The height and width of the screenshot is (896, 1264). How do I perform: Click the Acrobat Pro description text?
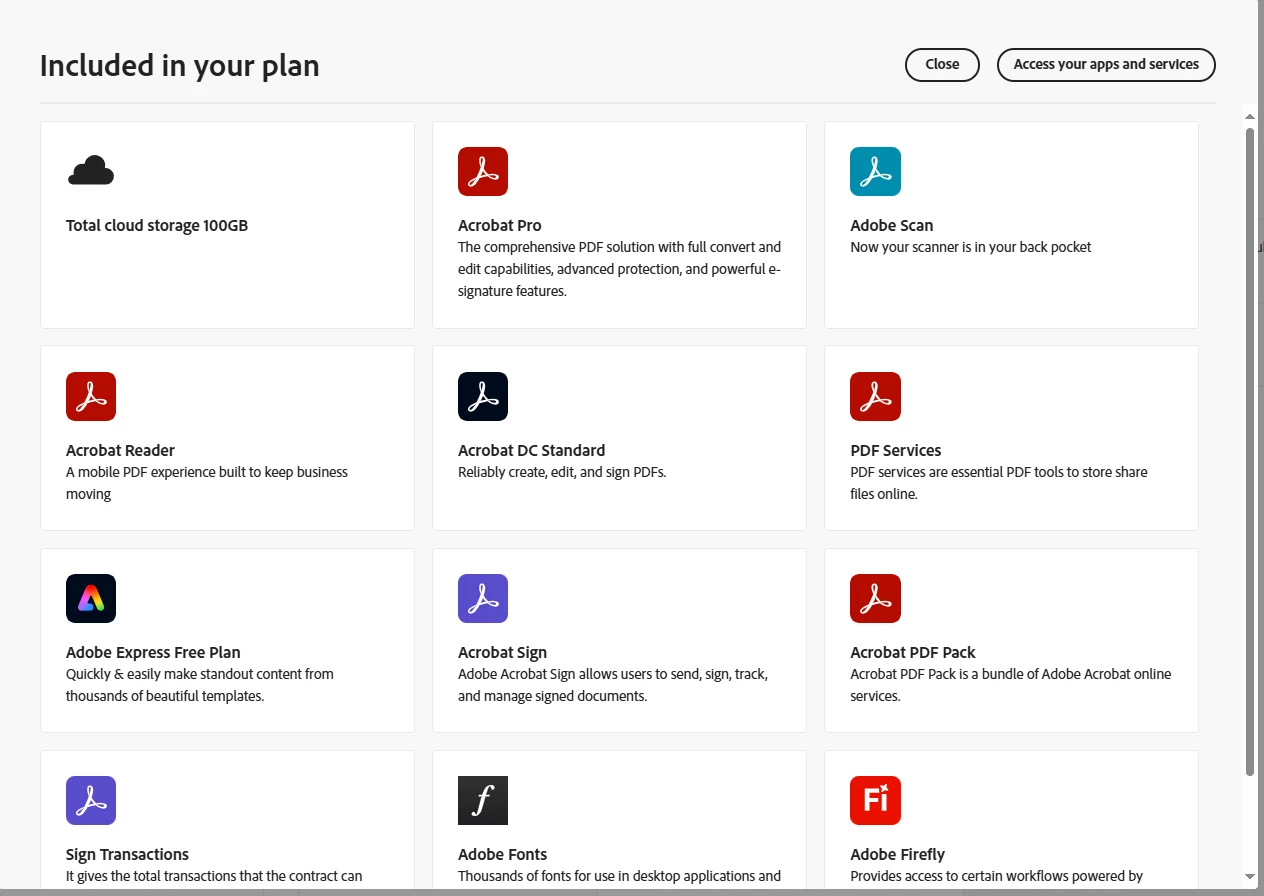coord(620,269)
